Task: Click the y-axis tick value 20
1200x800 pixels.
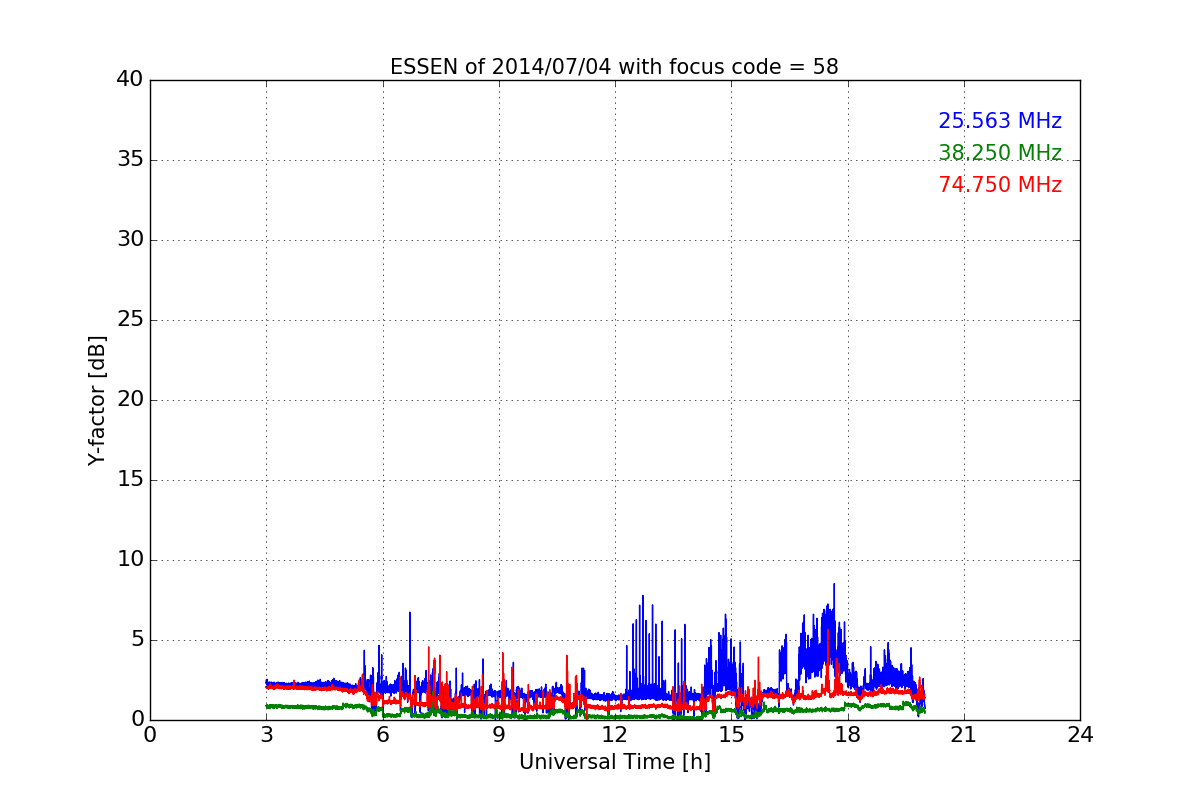Action: (x=130, y=400)
